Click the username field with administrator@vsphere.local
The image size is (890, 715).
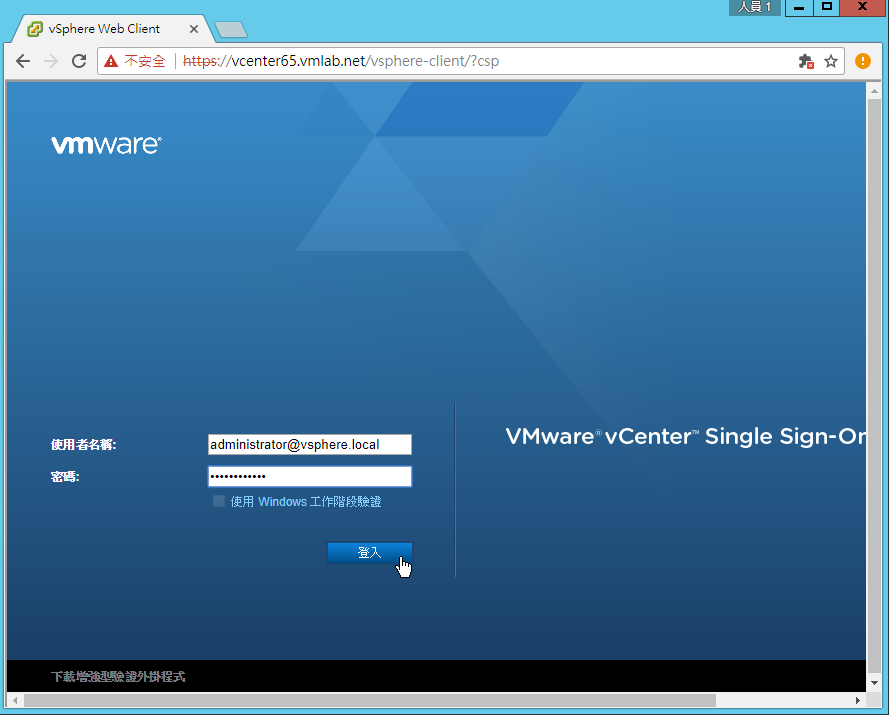[310, 444]
